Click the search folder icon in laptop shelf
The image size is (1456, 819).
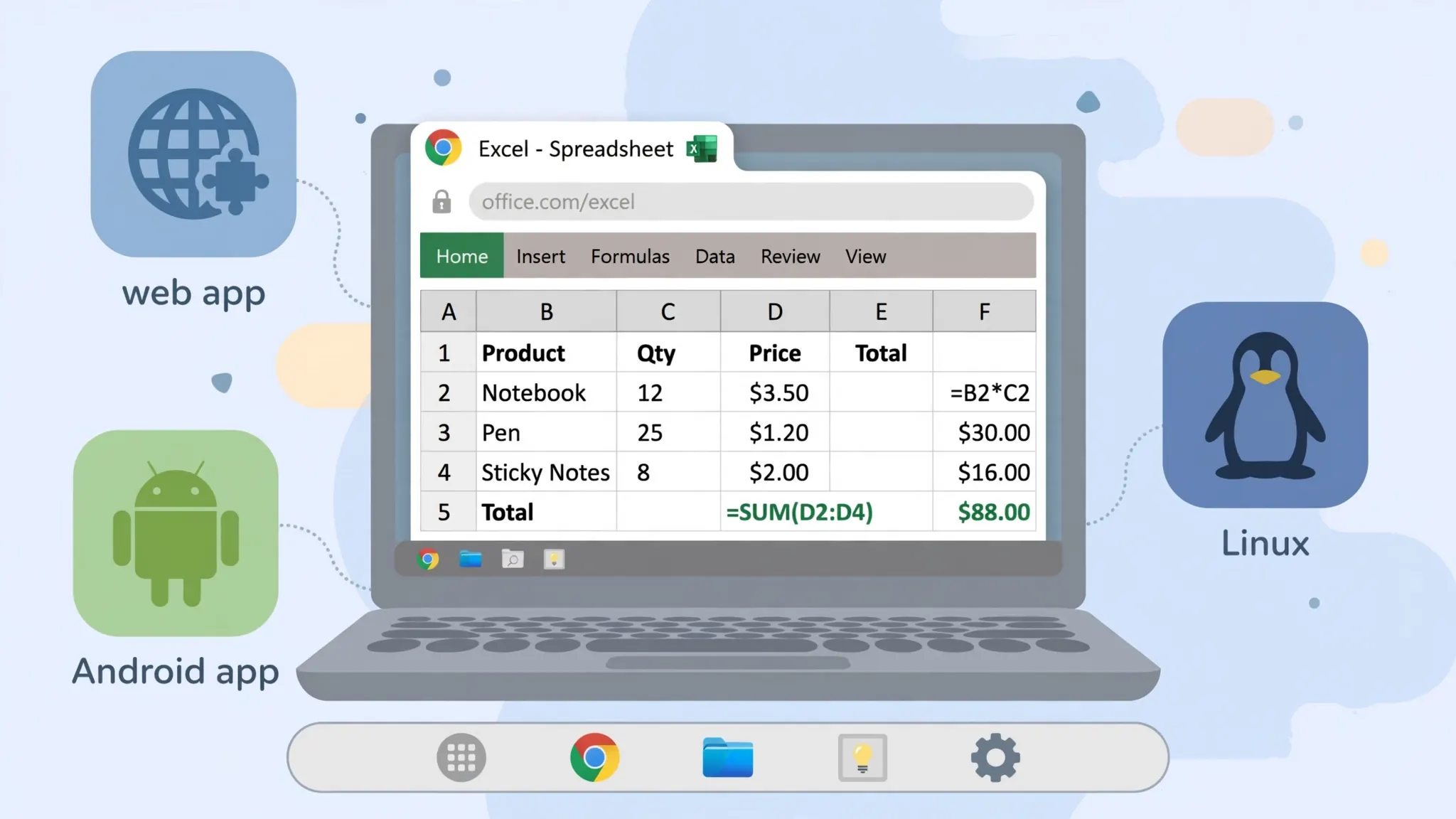point(513,560)
